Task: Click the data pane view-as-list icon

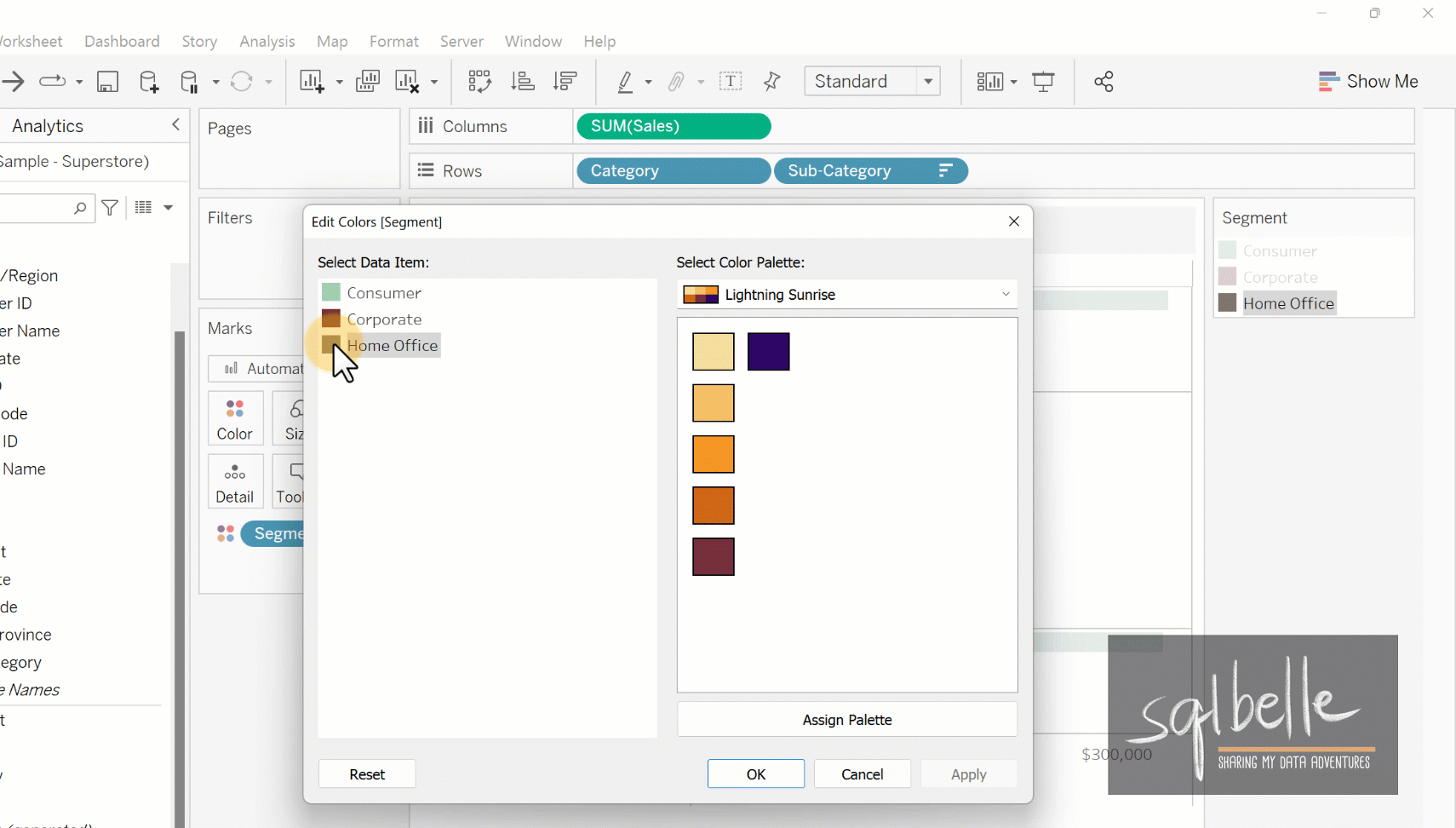Action: tap(144, 207)
